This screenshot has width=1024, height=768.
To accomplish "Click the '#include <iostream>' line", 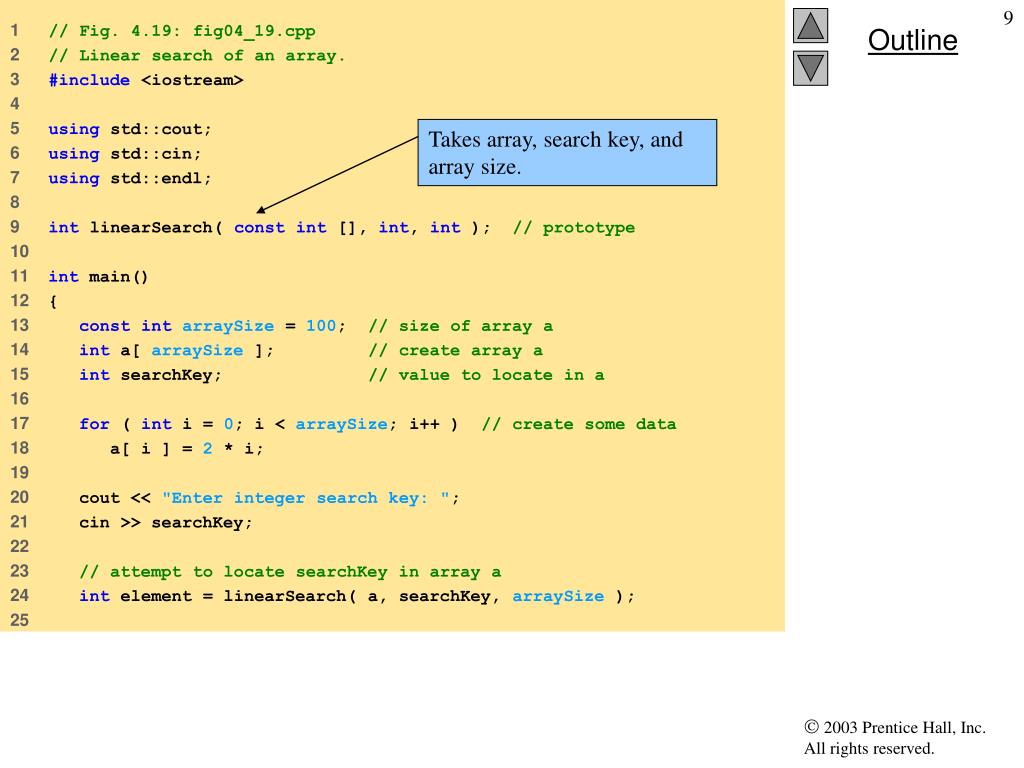I will tap(146, 80).
